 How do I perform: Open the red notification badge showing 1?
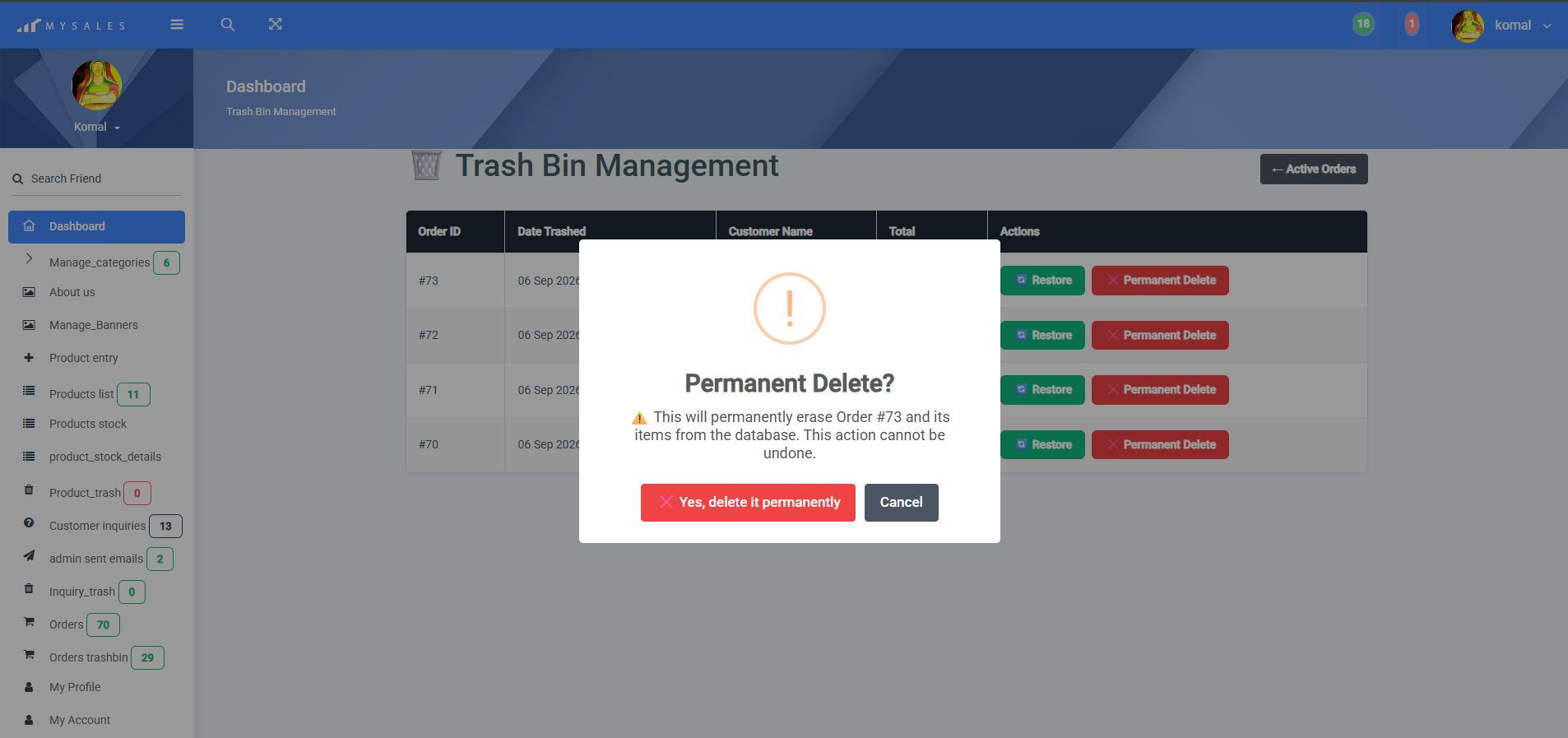click(x=1412, y=24)
